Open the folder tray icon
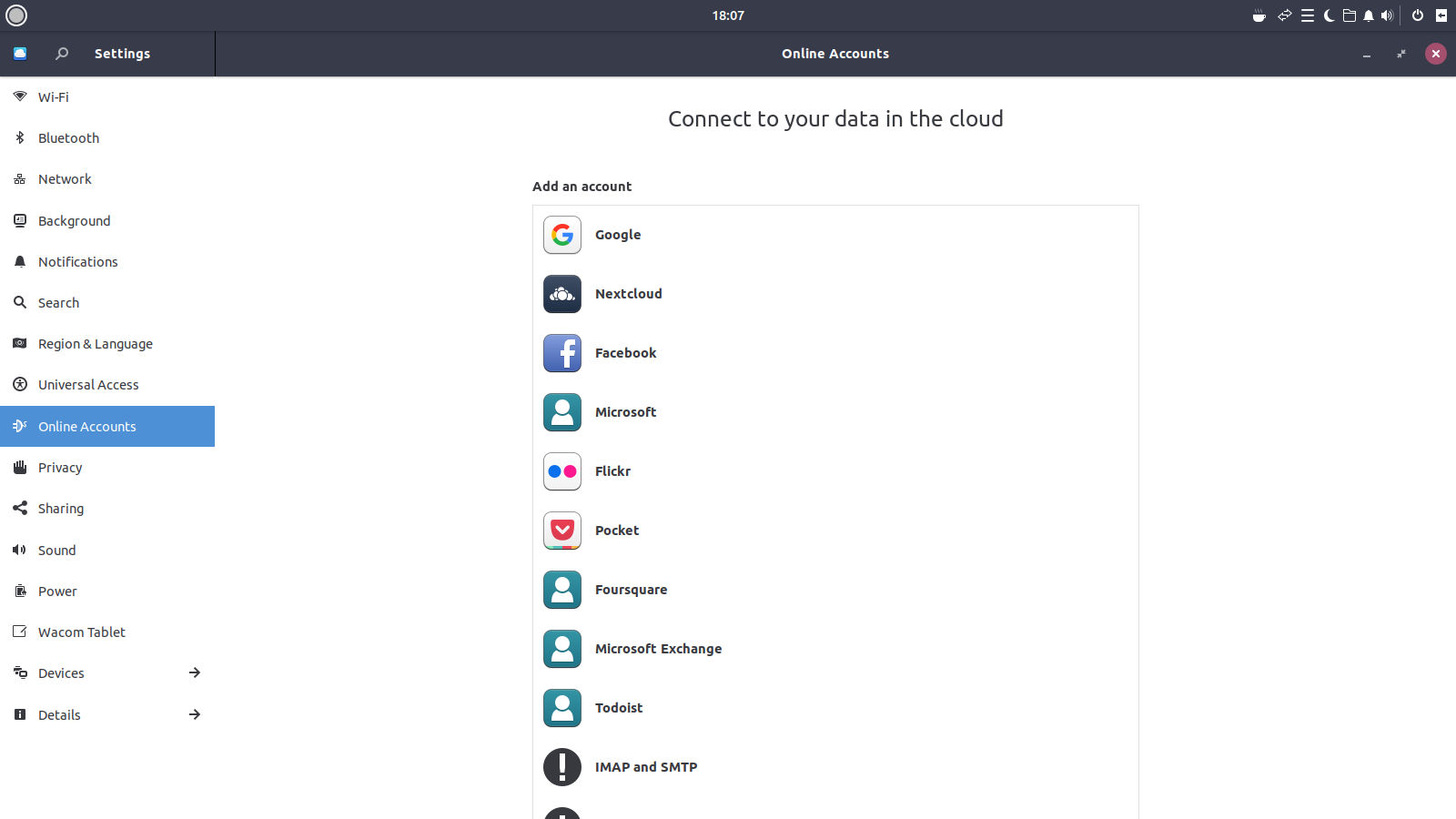The height and width of the screenshot is (819, 1456). (x=1350, y=15)
